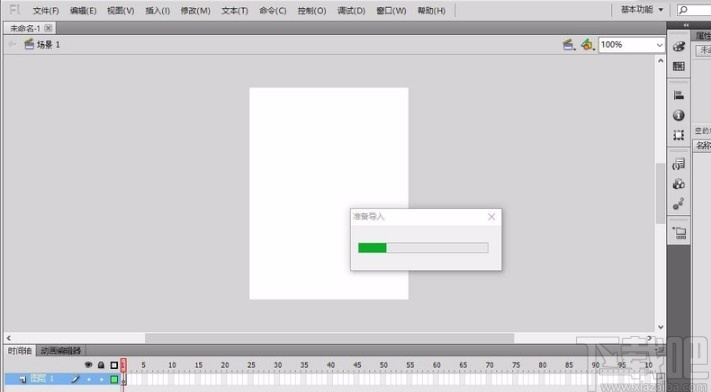
Task: Open the 窗口(W) menu
Action: (391, 10)
